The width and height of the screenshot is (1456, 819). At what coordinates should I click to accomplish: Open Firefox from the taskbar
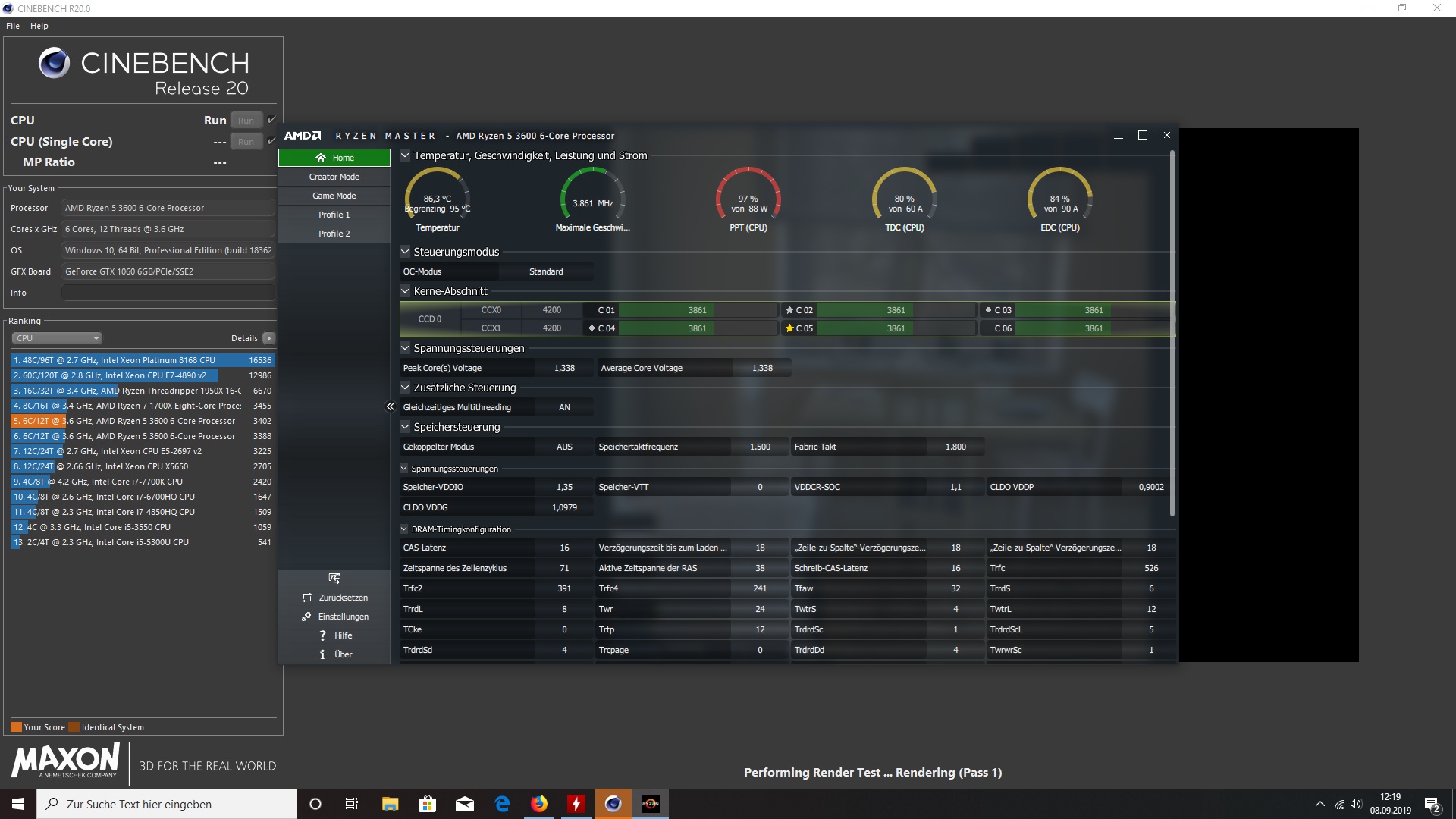539,804
